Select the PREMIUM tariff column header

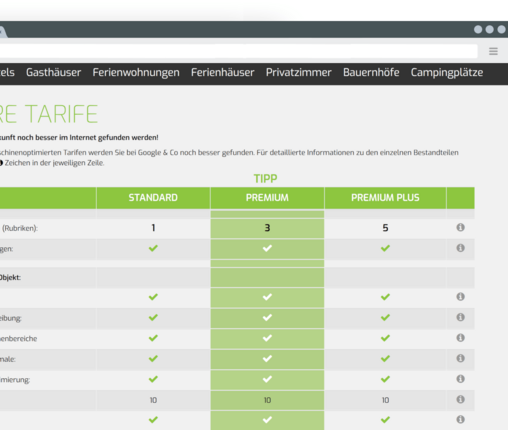267,198
